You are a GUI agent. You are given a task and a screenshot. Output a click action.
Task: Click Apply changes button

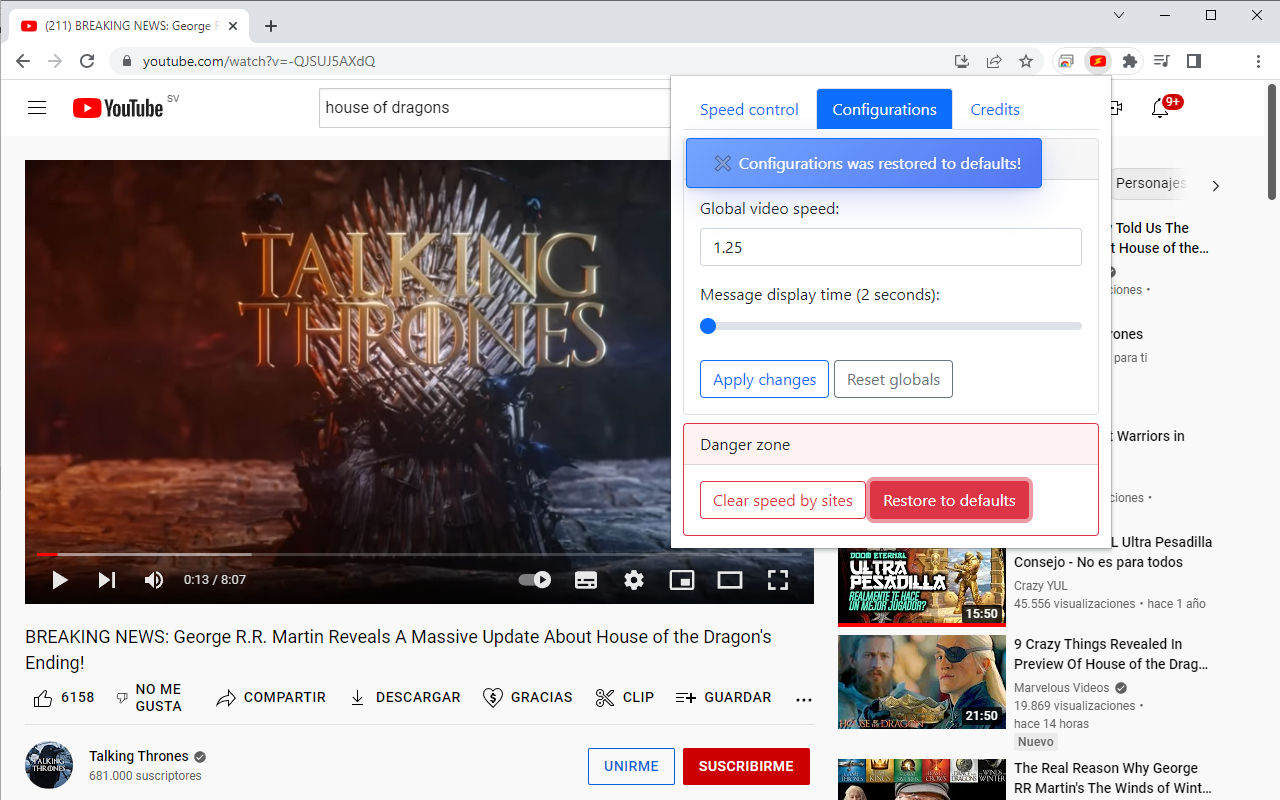(765, 379)
